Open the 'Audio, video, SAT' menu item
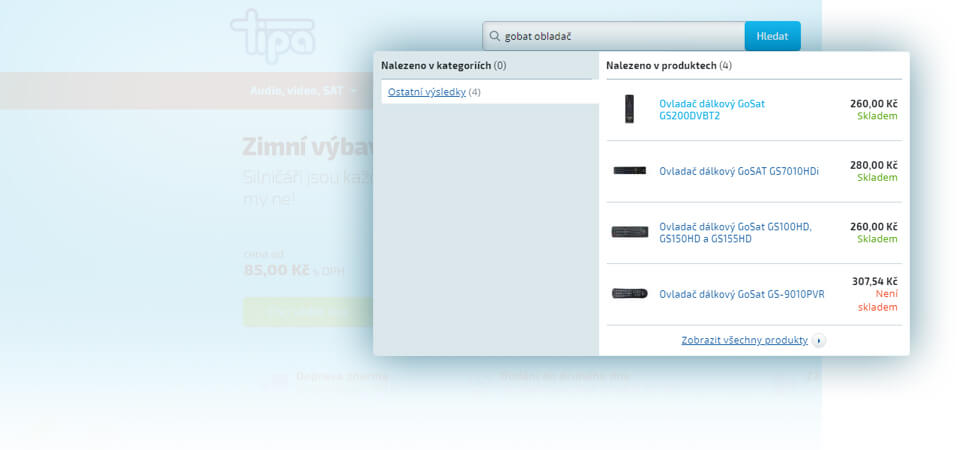 click(297, 91)
